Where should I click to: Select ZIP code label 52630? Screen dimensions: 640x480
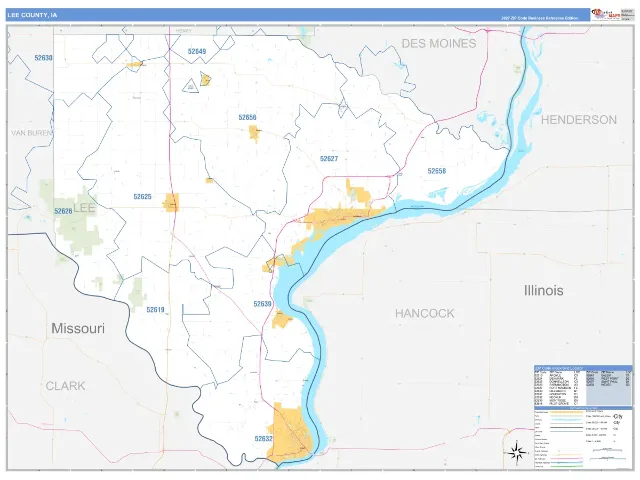point(43,58)
